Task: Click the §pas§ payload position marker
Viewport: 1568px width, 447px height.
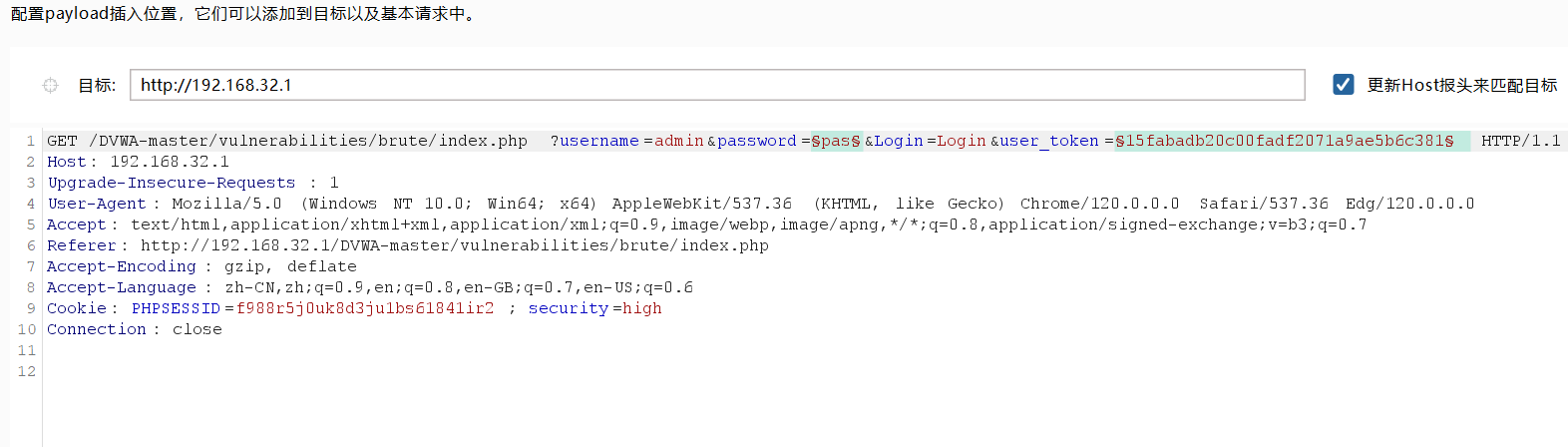Action: tap(836, 141)
